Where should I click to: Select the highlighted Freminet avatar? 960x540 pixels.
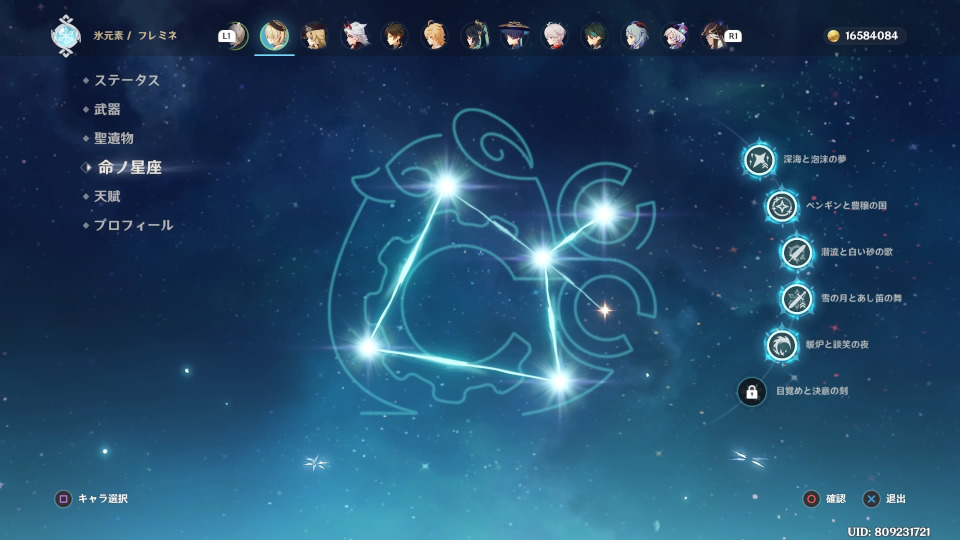(x=274, y=36)
